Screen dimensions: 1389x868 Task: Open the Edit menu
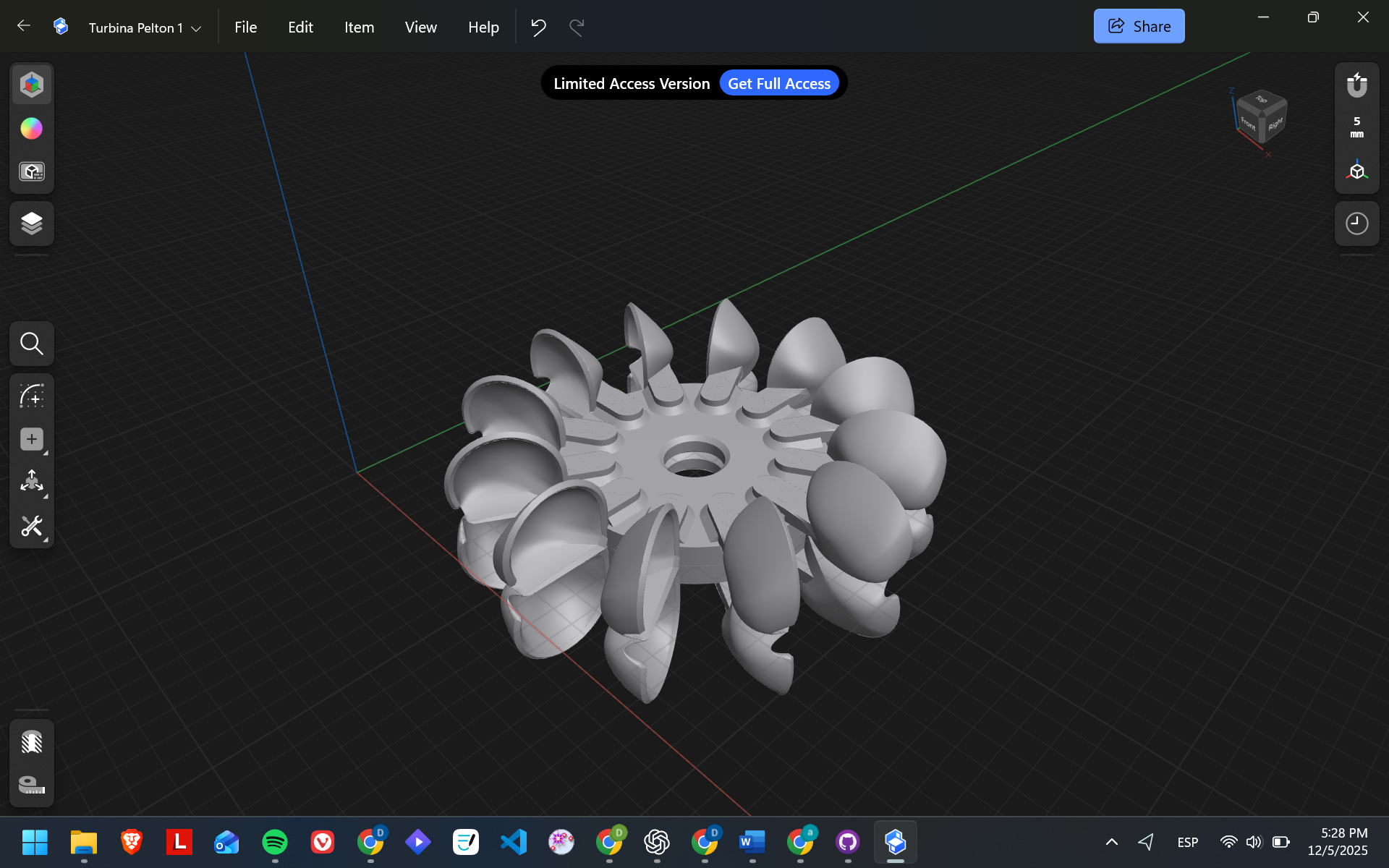(x=300, y=27)
